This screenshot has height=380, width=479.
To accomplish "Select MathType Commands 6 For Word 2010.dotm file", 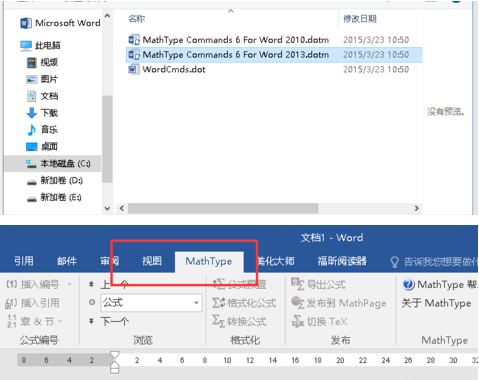I will (x=229, y=40).
